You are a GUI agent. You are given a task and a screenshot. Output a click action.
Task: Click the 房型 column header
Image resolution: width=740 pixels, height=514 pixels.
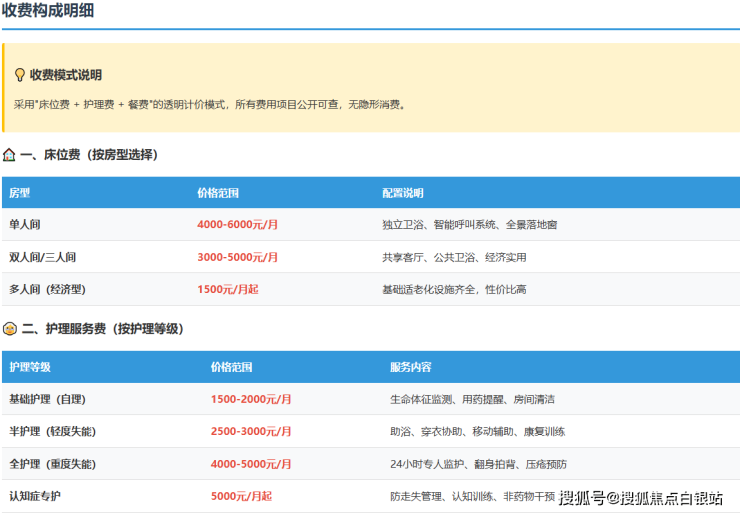tap(20, 193)
